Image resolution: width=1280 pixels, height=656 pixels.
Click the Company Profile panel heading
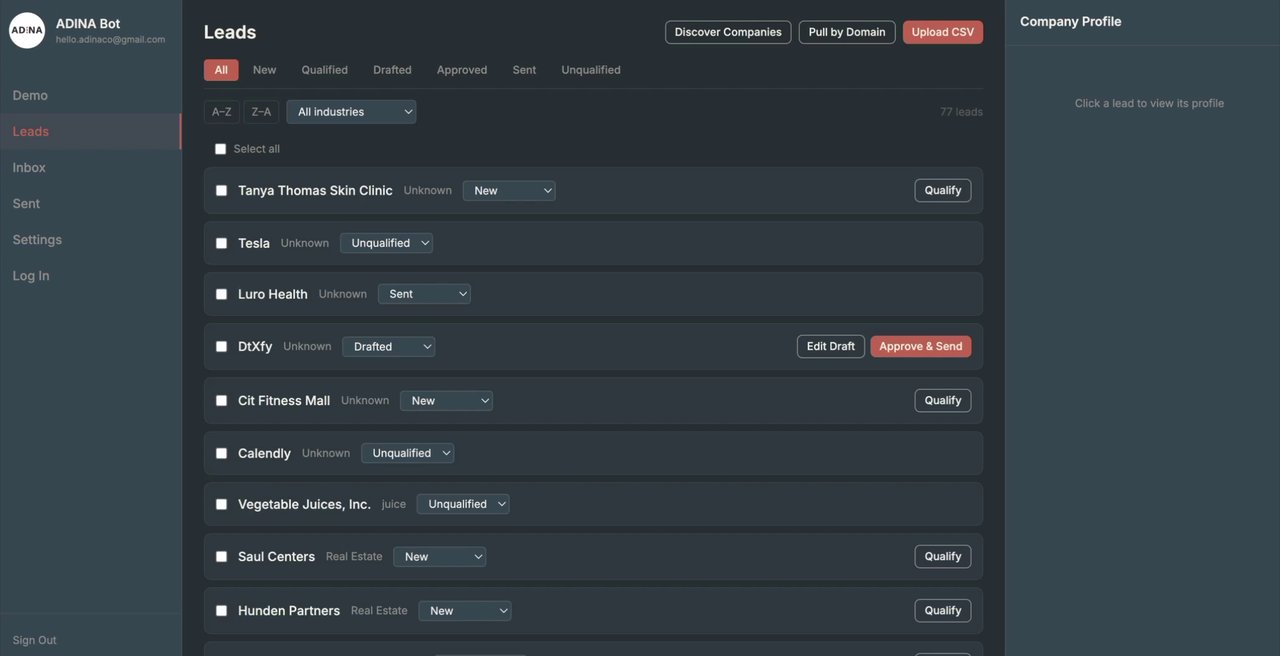coord(1070,21)
